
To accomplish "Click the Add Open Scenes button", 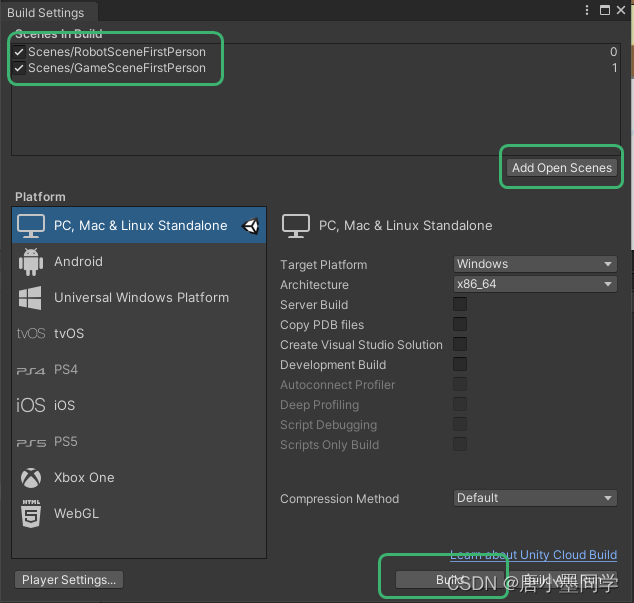I will pyautogui.click(x=562, y=168).
